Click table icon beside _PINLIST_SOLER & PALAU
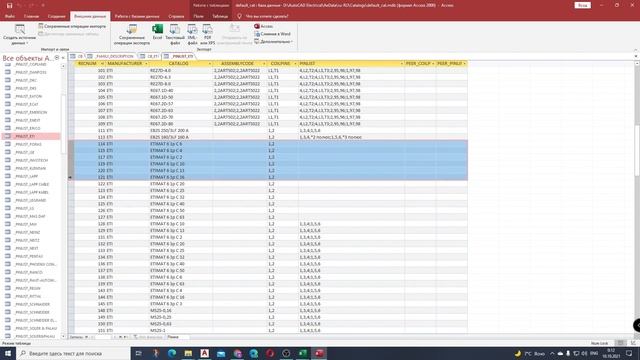640x360 pixels. coord(8,328)
